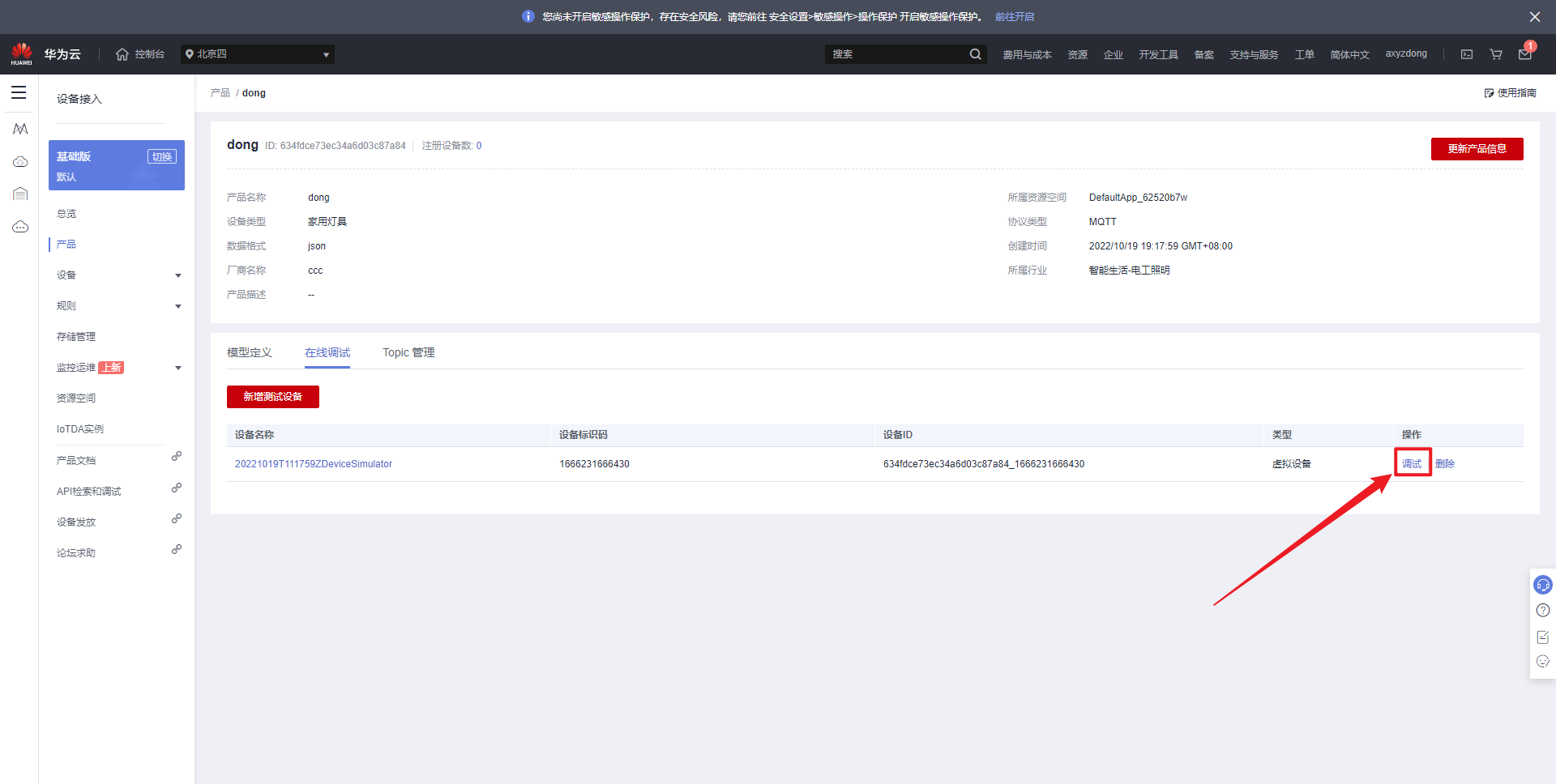Click the link icon beside API检索和调试
The width and height of the screenshot is (1556, 784).
click(177, 488)
